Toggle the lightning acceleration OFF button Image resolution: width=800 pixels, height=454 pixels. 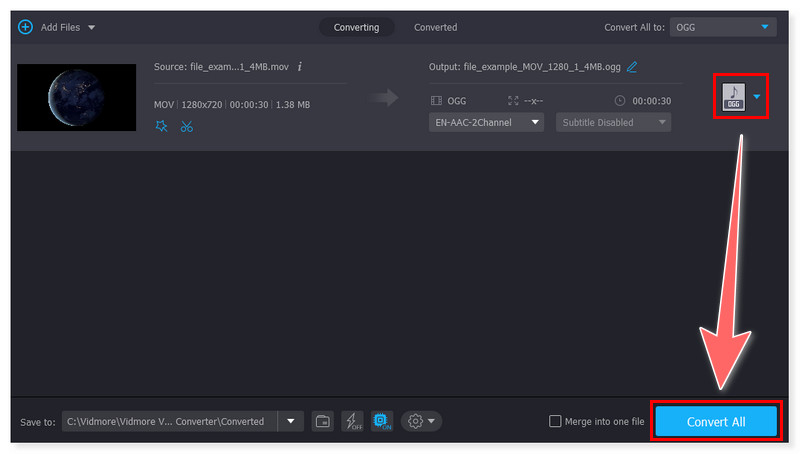(352, 421)
